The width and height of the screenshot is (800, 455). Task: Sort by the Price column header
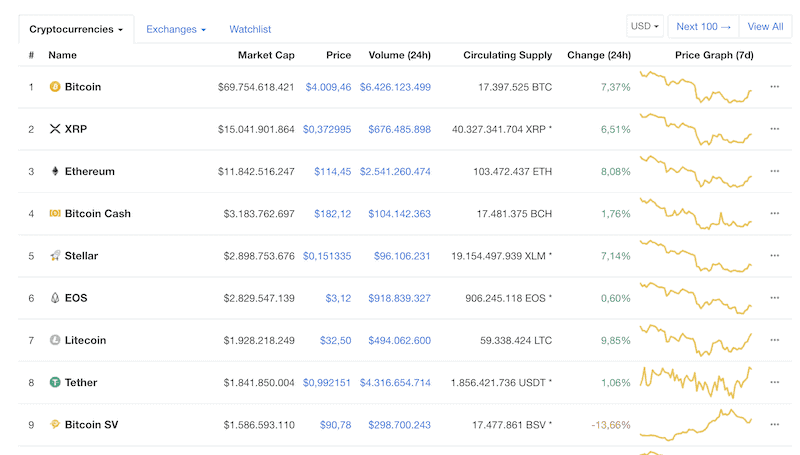(x=338, y=55)
